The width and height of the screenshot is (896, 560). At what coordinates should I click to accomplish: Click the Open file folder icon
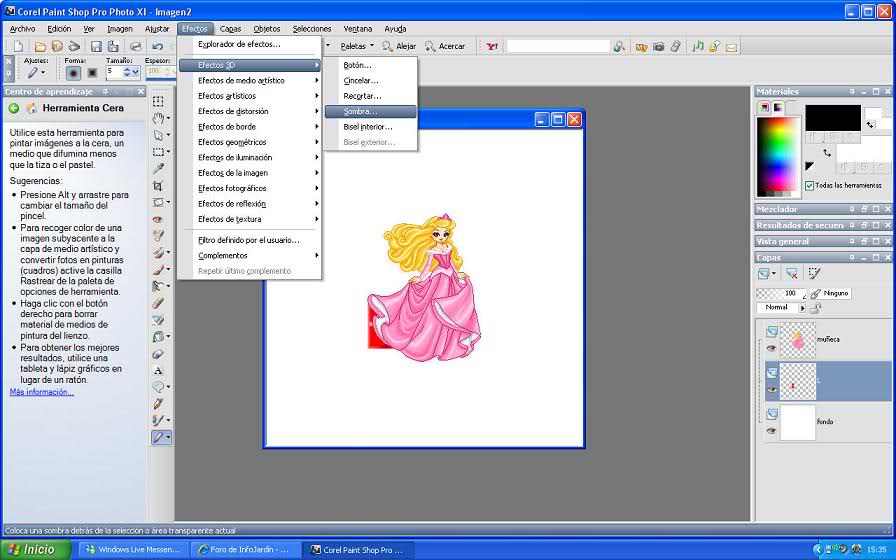(40, 46)
